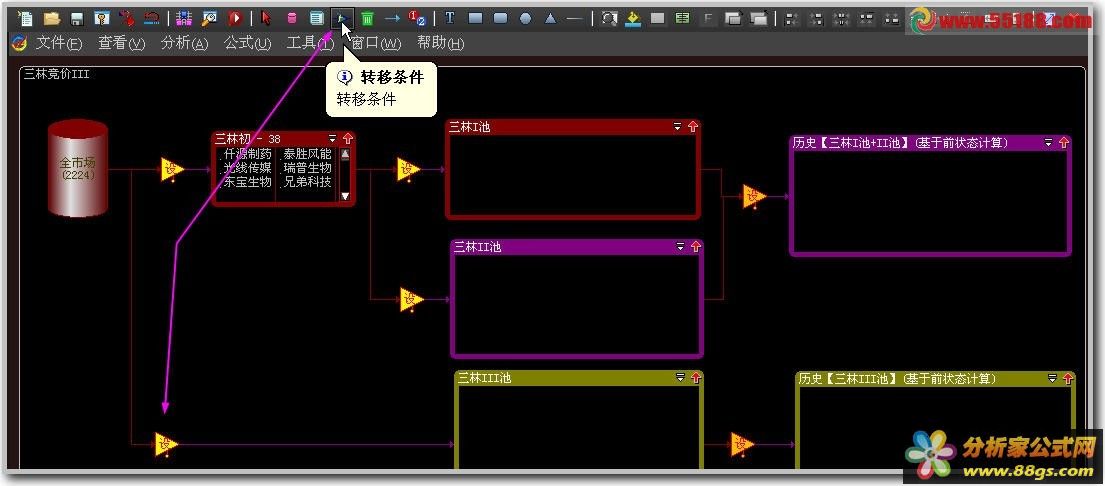Viewport: 1105px width, 486px height.
Task: Click condition triangle before 历史【三林III池】
Action: pyautogui.click(x=741, y=444)
